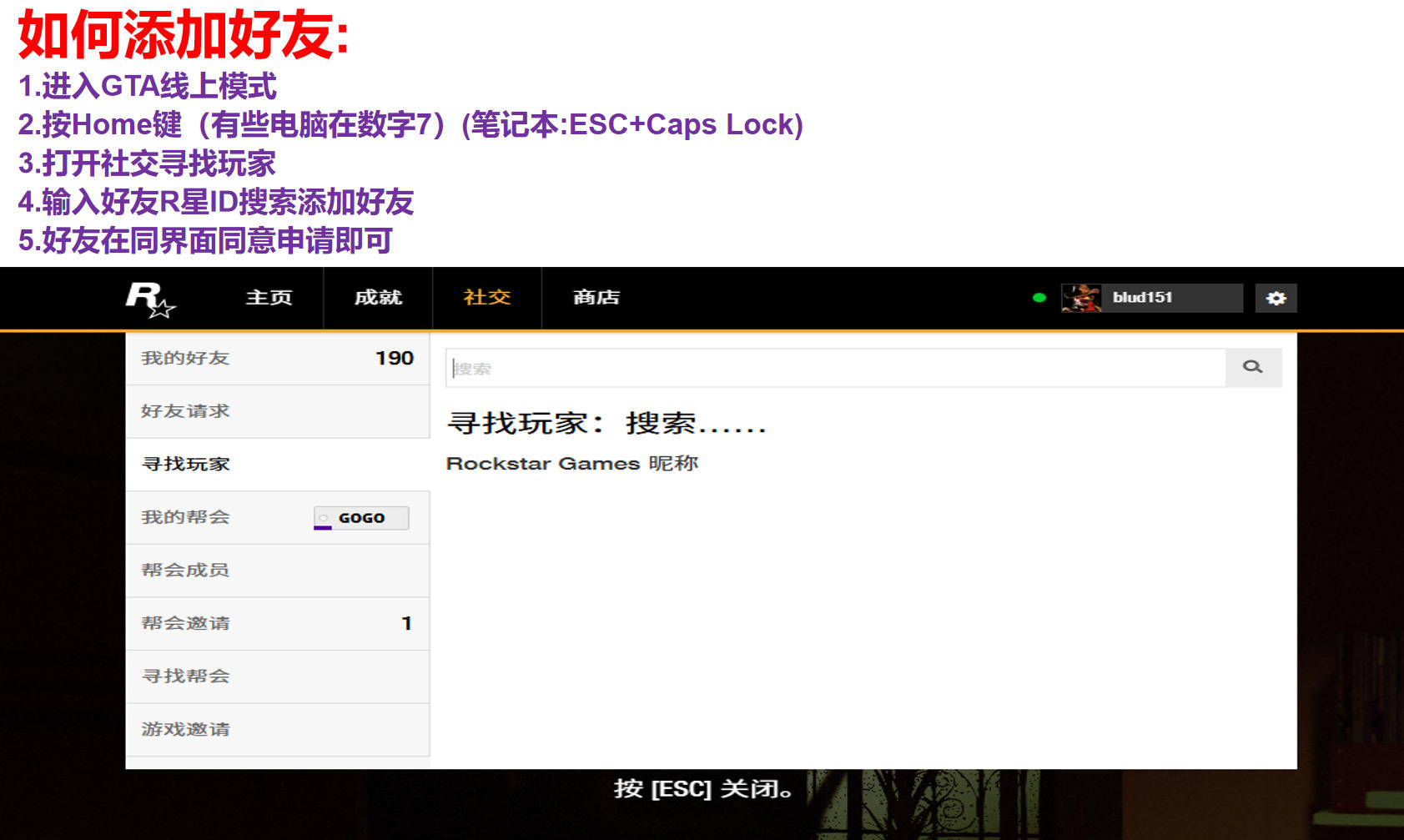
Task: Click the green online status dot
Action: point(1039,298)
